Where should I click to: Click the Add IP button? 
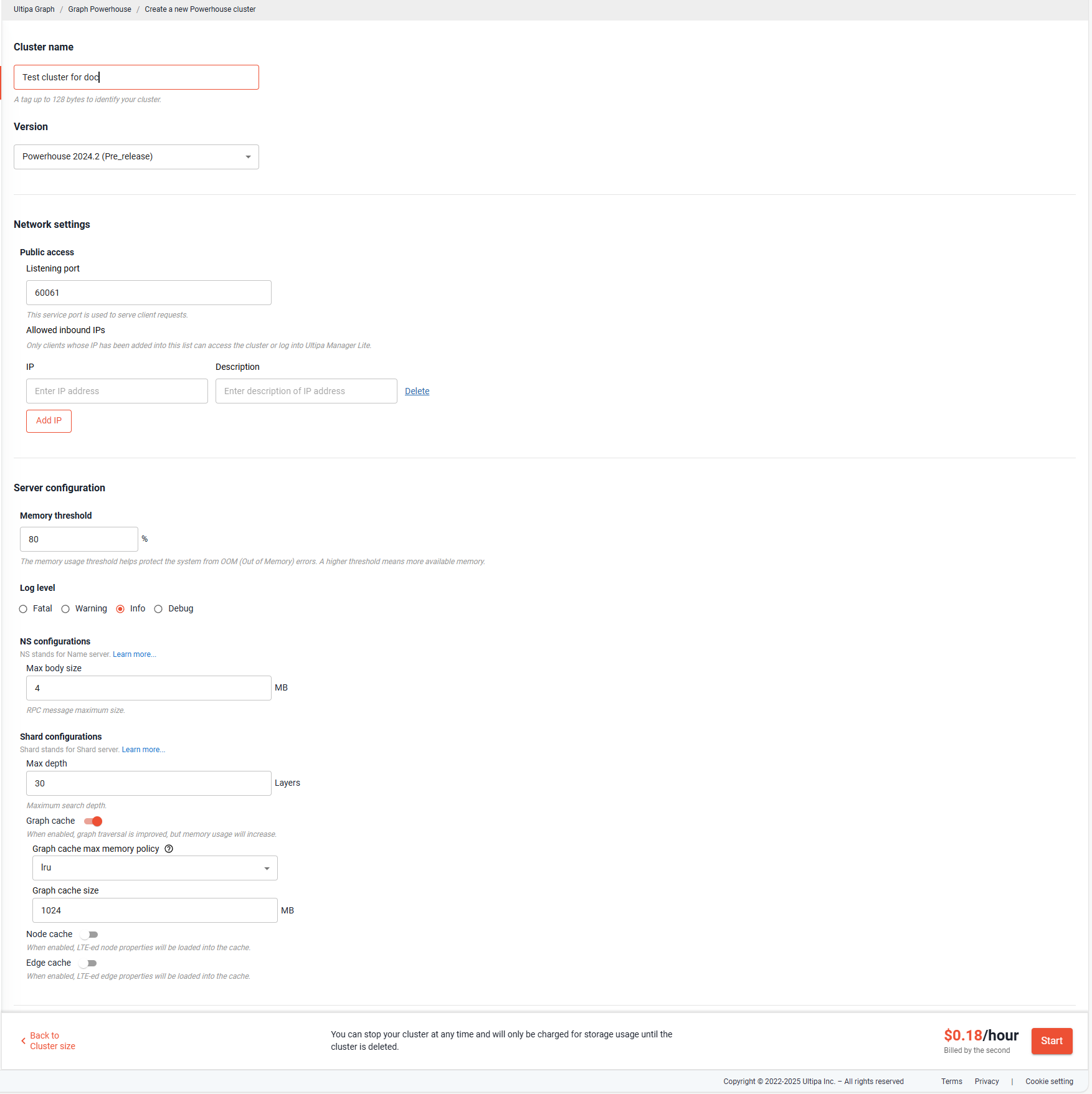[x=49, y=421]
